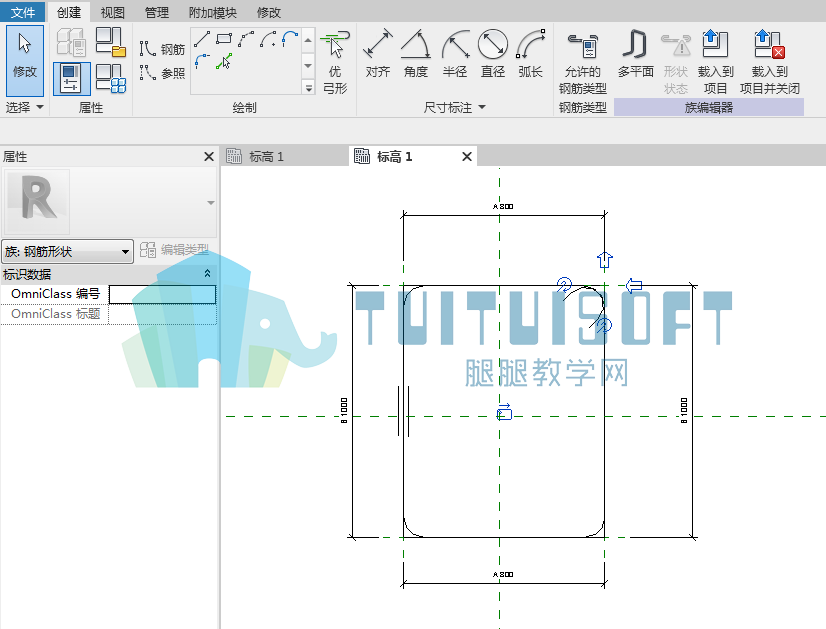Collapse the 标识数据 section

207,273
